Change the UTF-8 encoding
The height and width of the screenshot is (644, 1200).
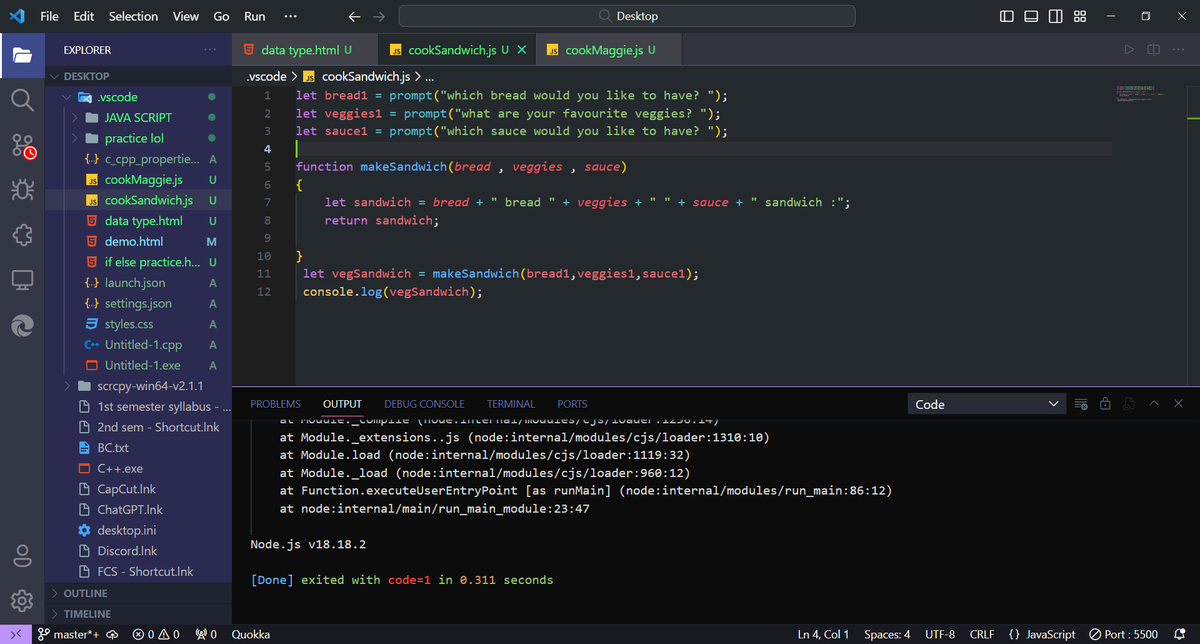click(940, 634)
